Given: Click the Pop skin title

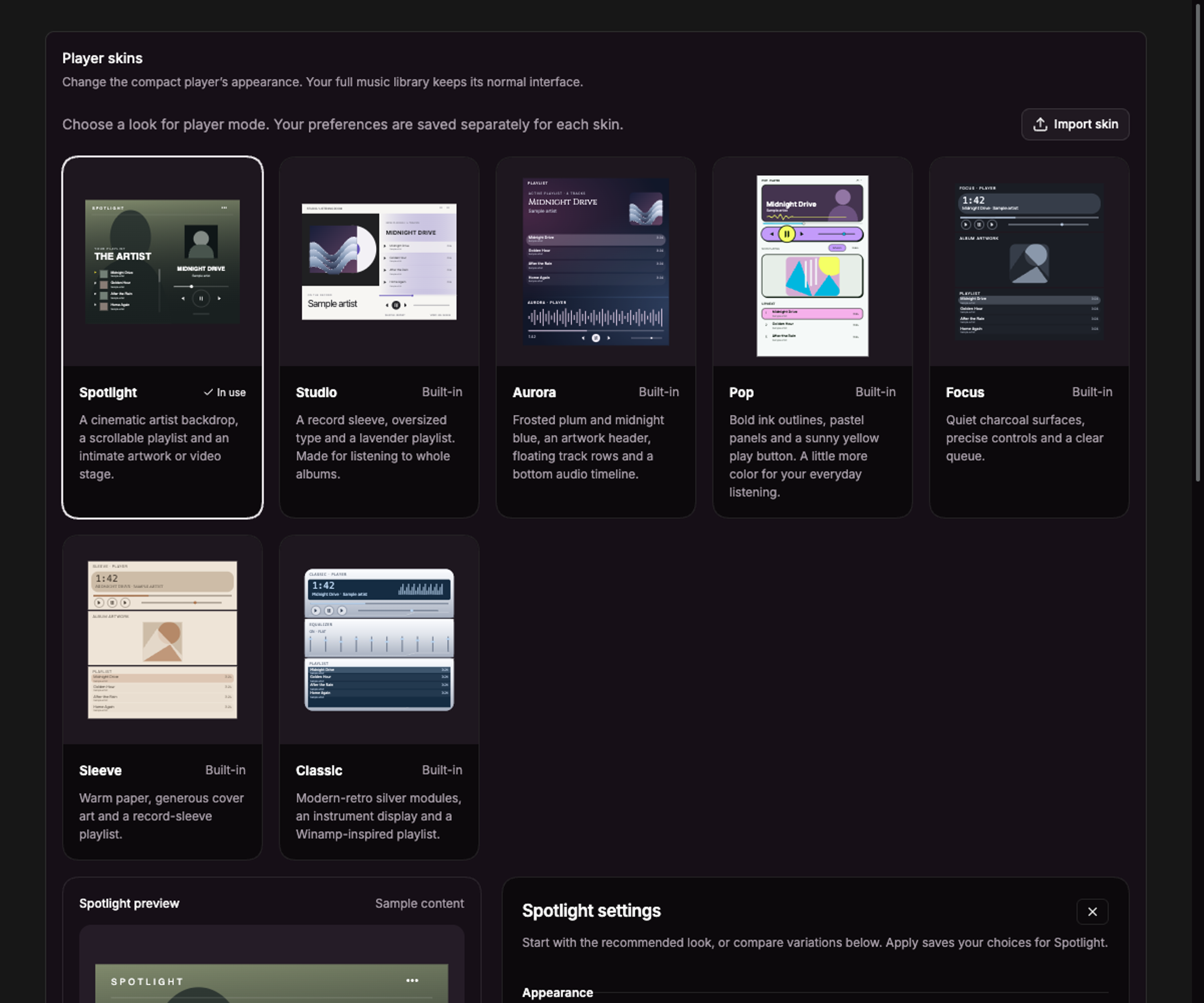Looking at the screenshot, I should 741,393.
